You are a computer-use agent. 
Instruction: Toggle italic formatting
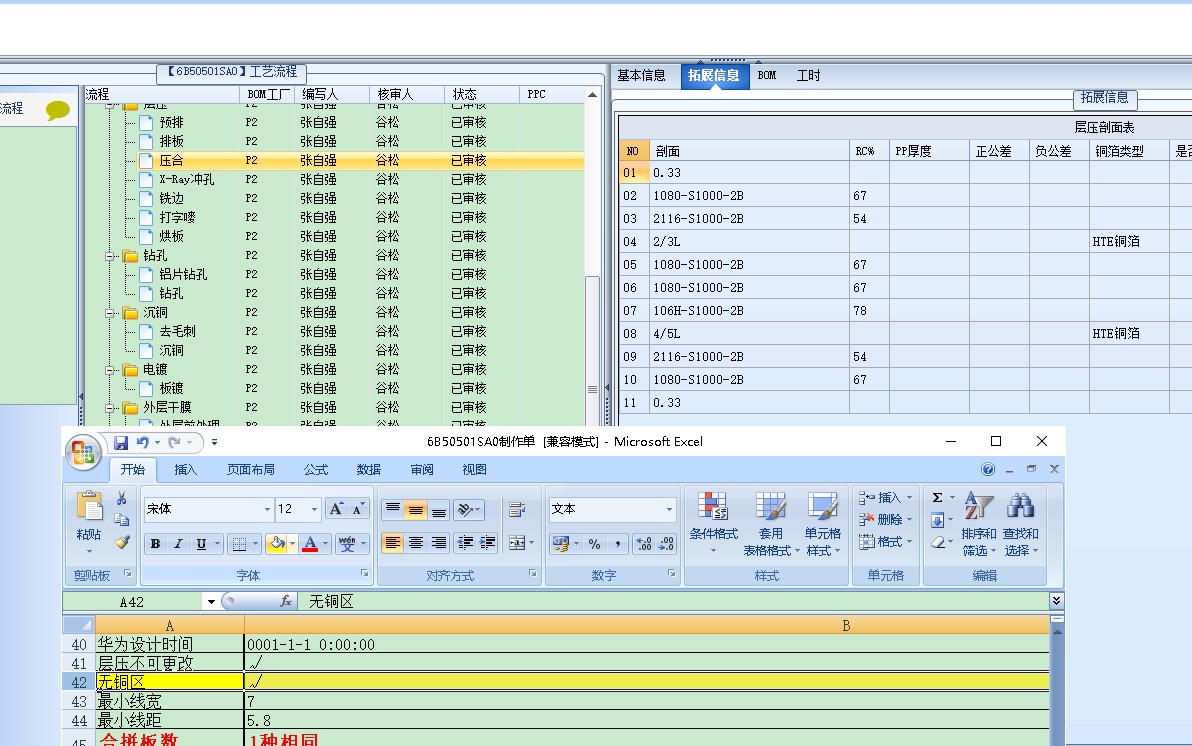click(178, 544)
